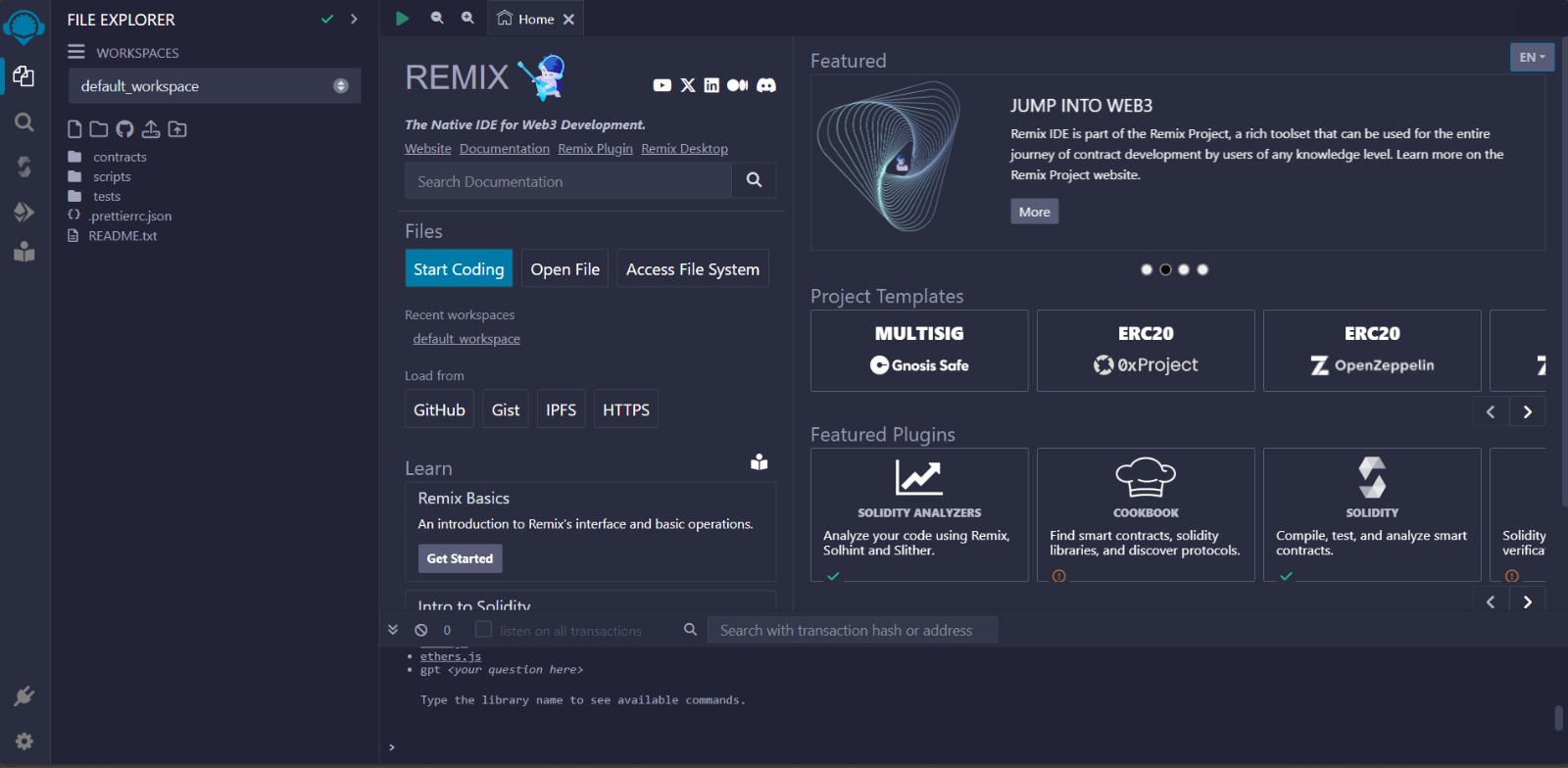Open the Cookbook plugin card
Viewport: 1568px width, 768px height.
[1146, 514]
